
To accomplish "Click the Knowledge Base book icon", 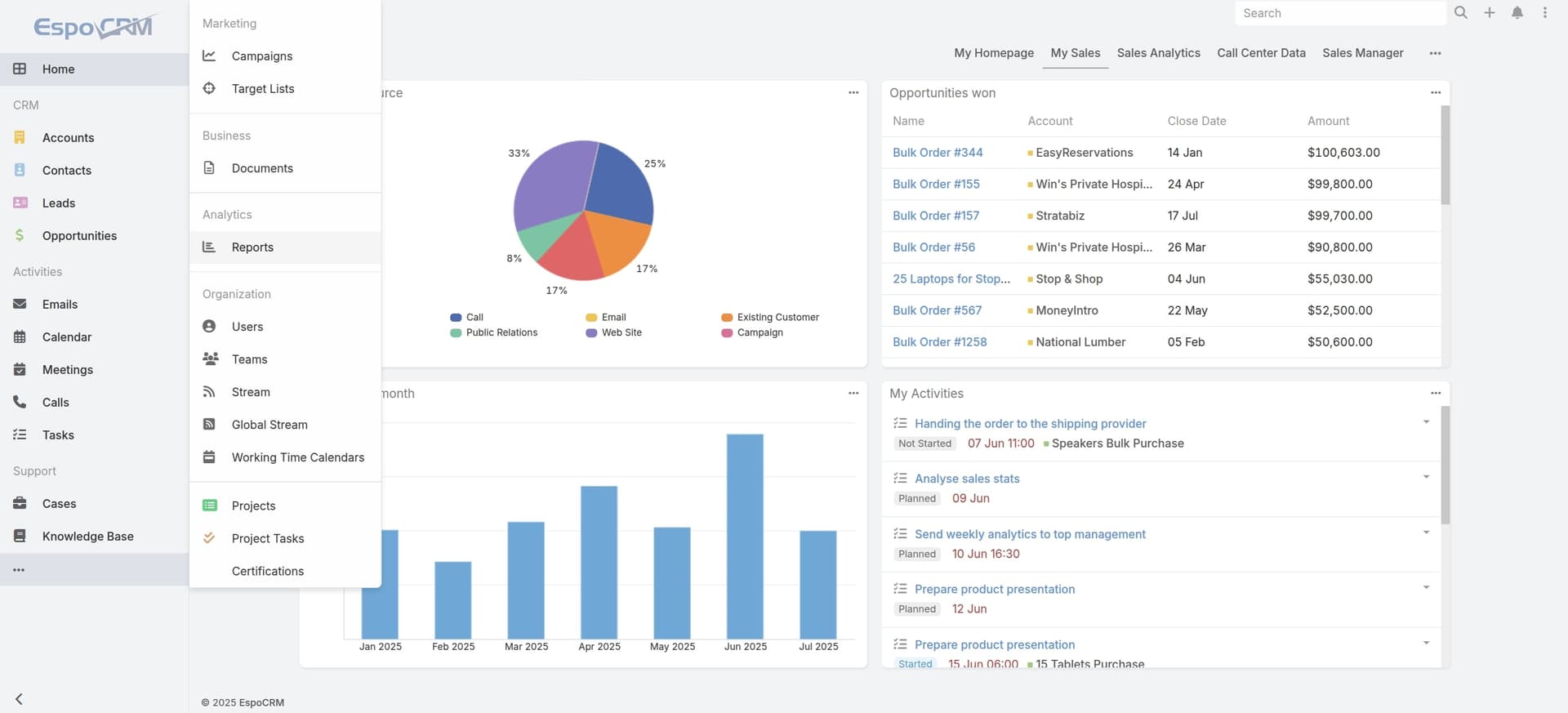I will [x=20, y=536].
